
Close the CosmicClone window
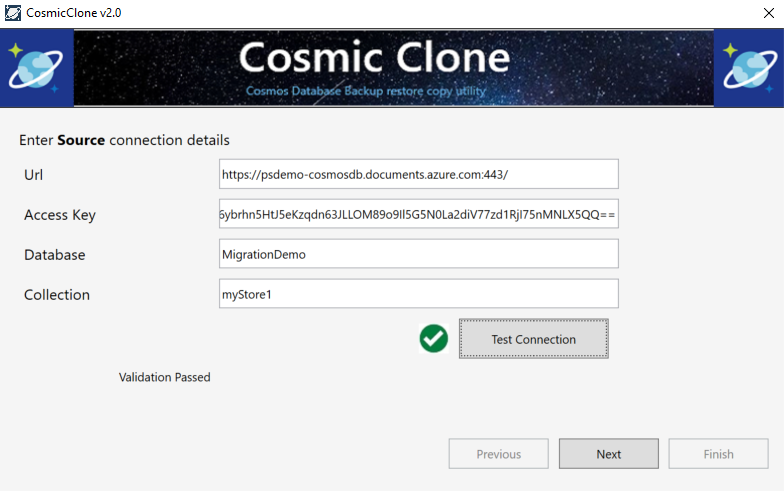[768, 13]
